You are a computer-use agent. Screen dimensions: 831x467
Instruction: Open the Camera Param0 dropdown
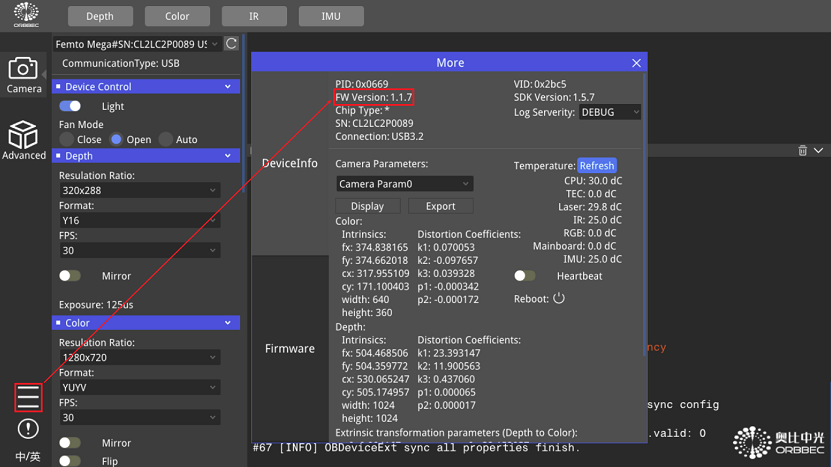404,184
